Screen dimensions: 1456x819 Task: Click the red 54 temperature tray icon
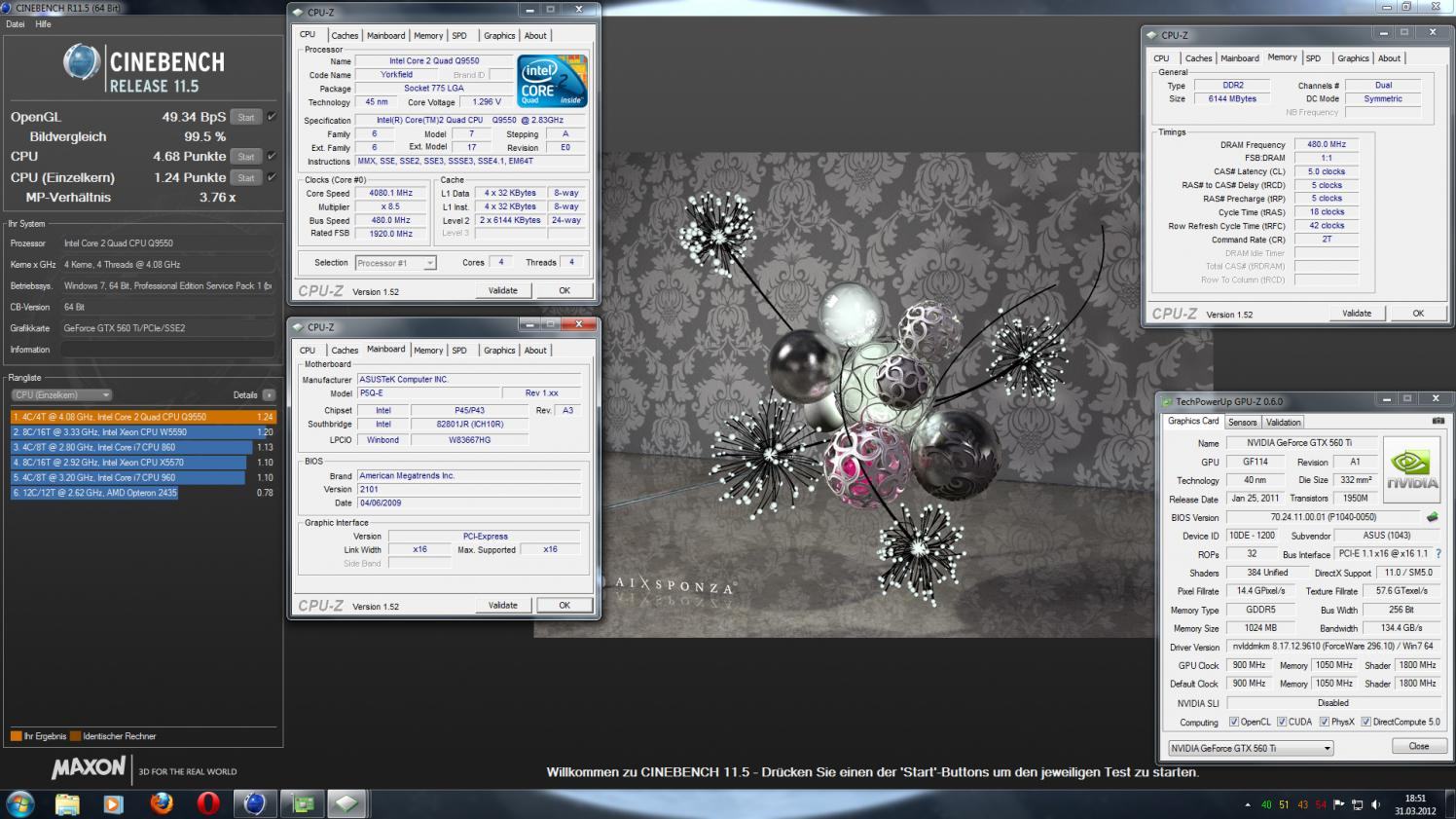[x=1321, y=804]
